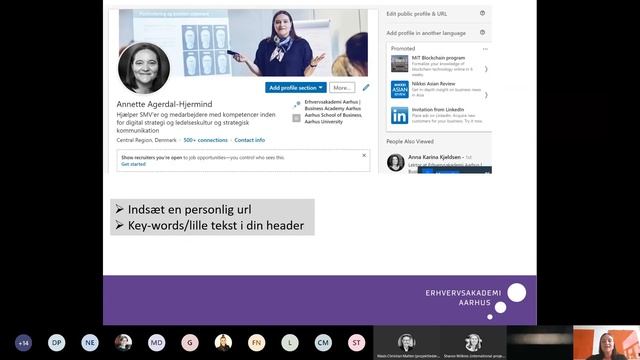The height and width of the screenshot is (360, 640).
Task: Select the ST participant avatar
Action: pos(356,343)
